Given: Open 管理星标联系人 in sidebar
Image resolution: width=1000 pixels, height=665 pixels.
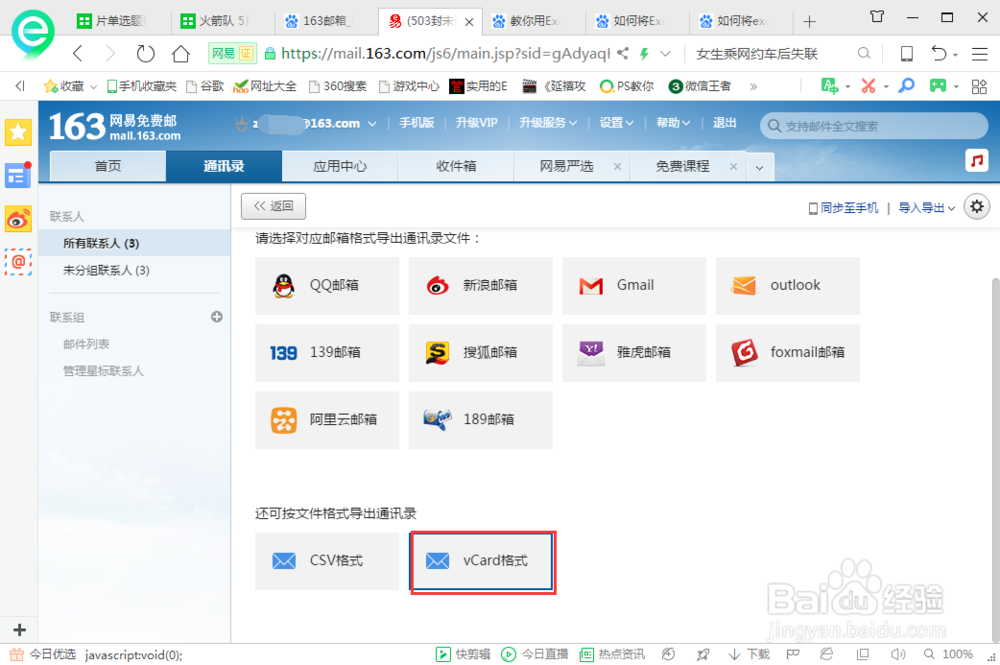Looking at the screenshot, I should 103,371.
